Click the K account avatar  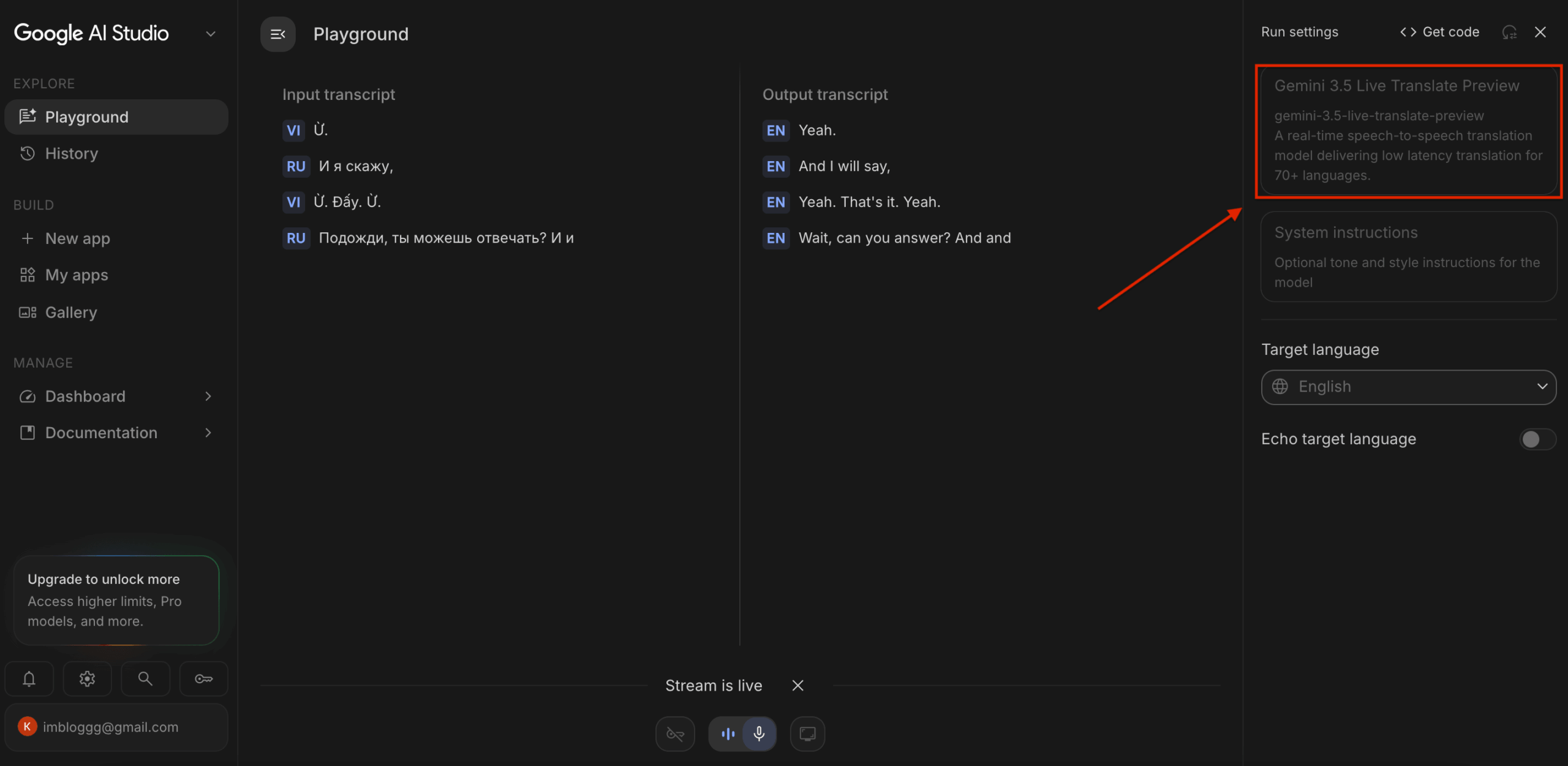click(x=27, y=727)
